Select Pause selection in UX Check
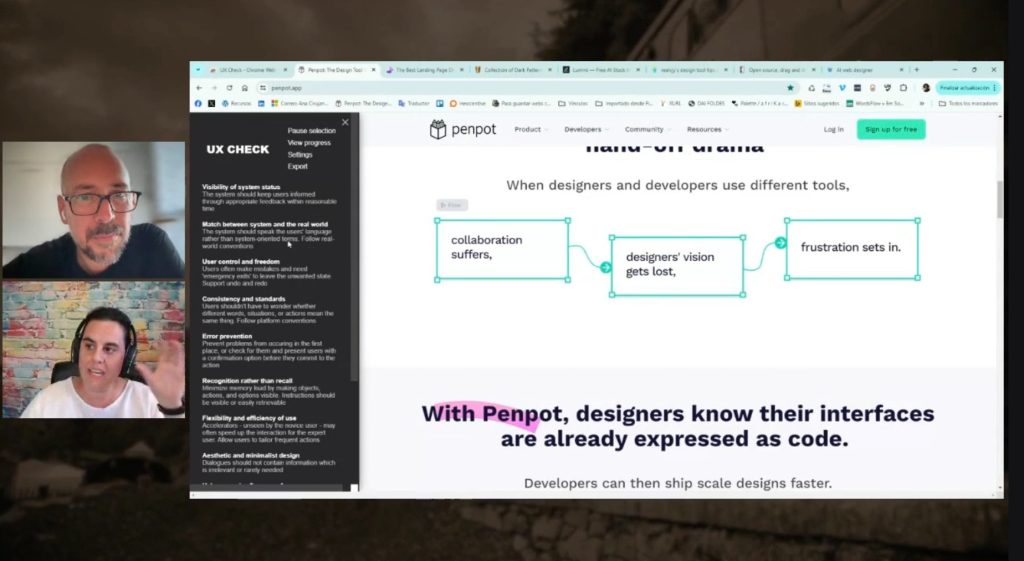This screenshot has width=1024, height=561. pyautogui.click(x=311, y=131)
